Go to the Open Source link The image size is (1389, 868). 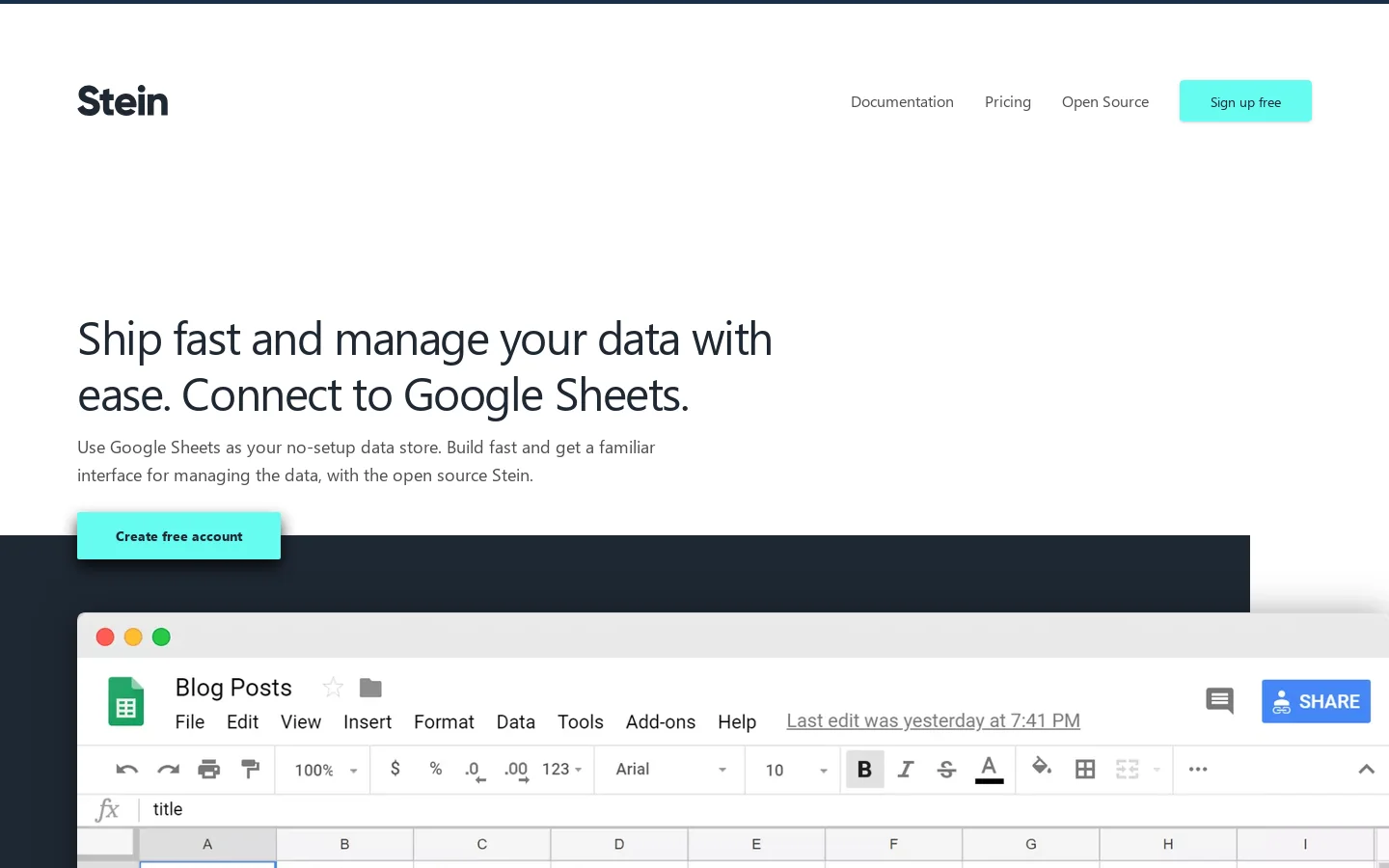(1105, 101)
